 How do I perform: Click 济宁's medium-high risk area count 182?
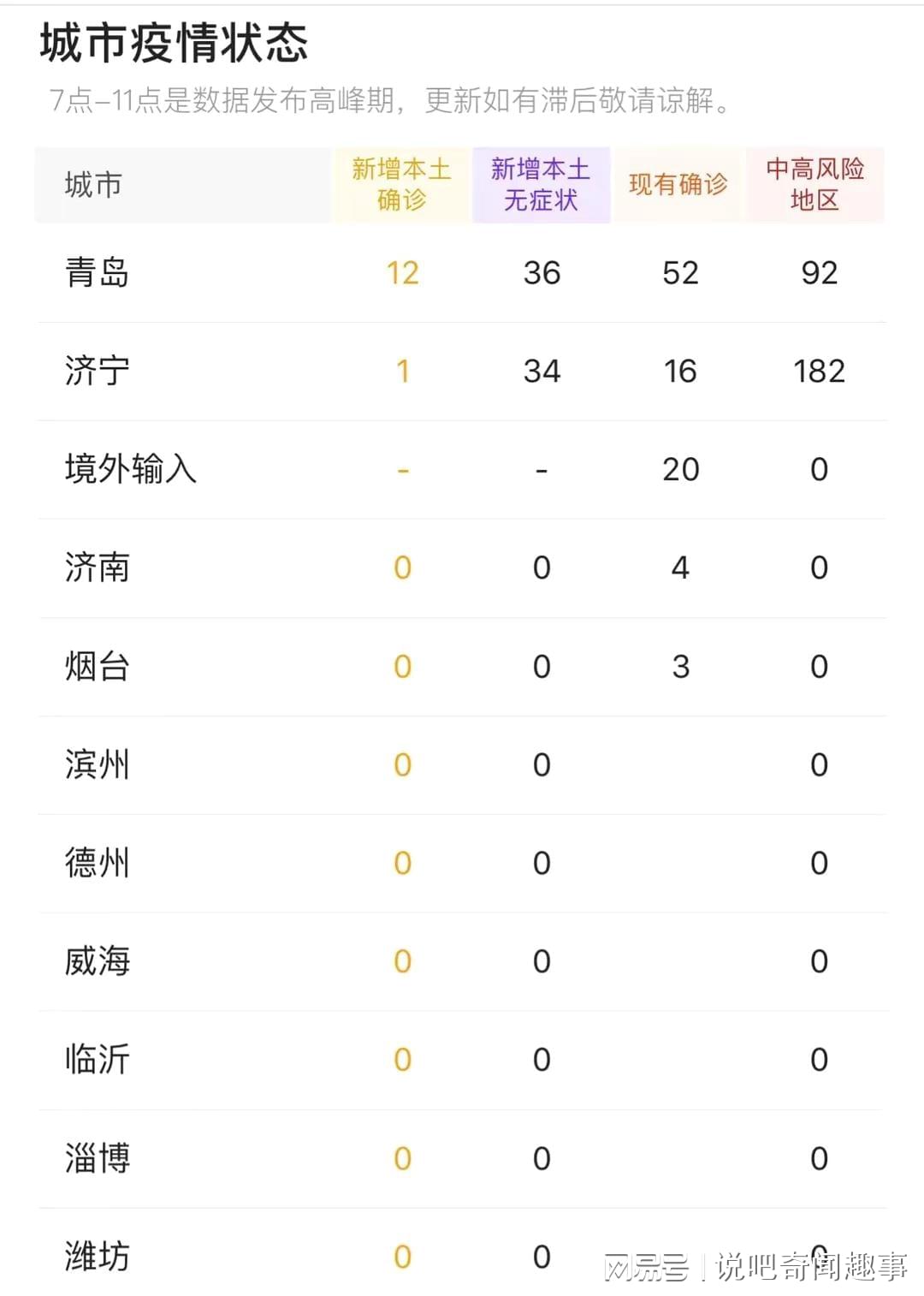[x=819, y=372]
